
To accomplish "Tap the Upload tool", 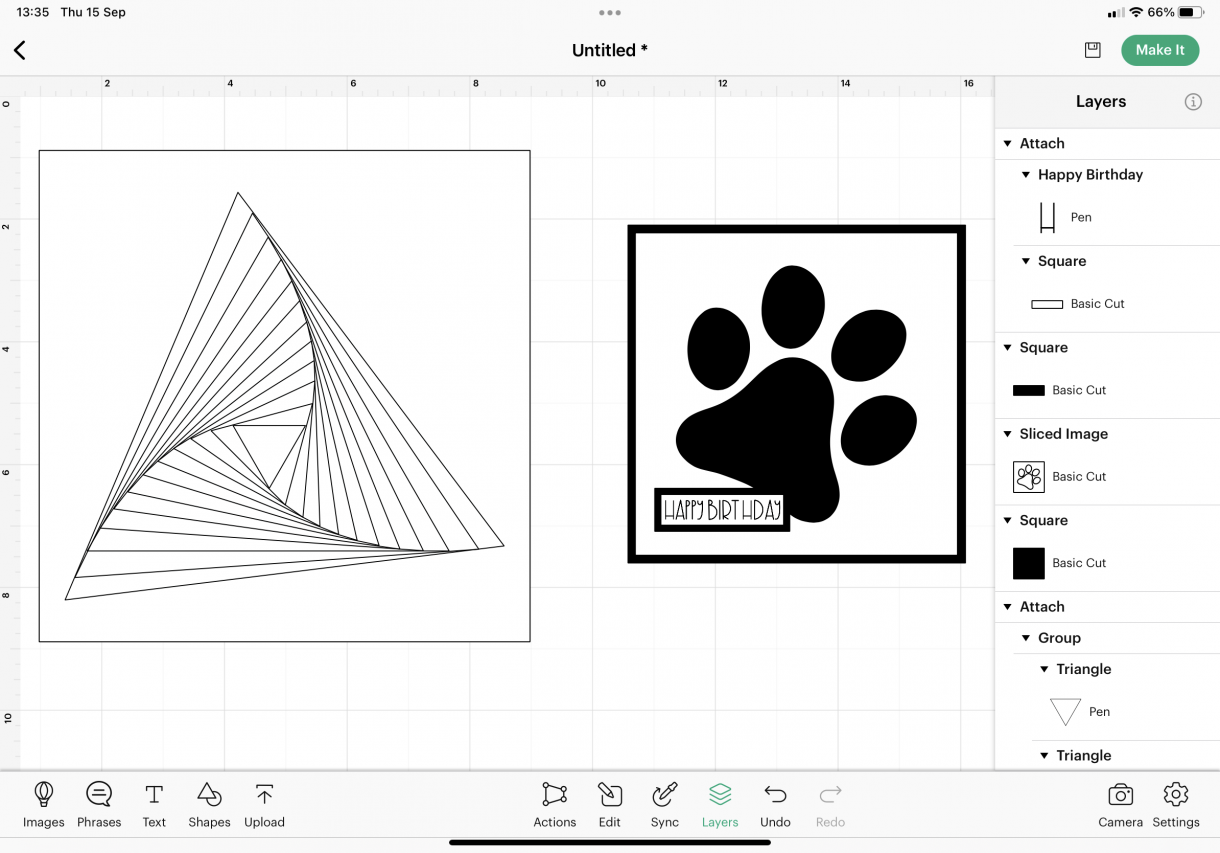I will coord(264,804).
